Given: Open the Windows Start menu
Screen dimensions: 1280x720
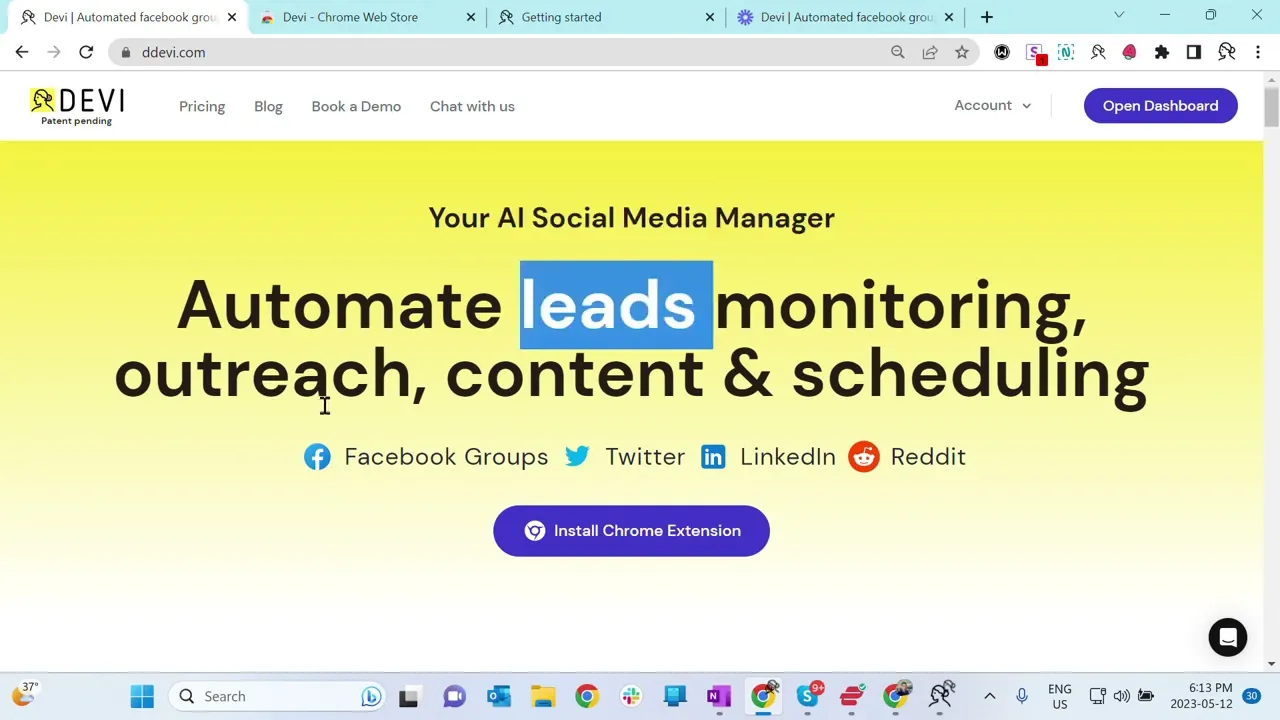Looking at the screenshot, I should coord(142,696).
